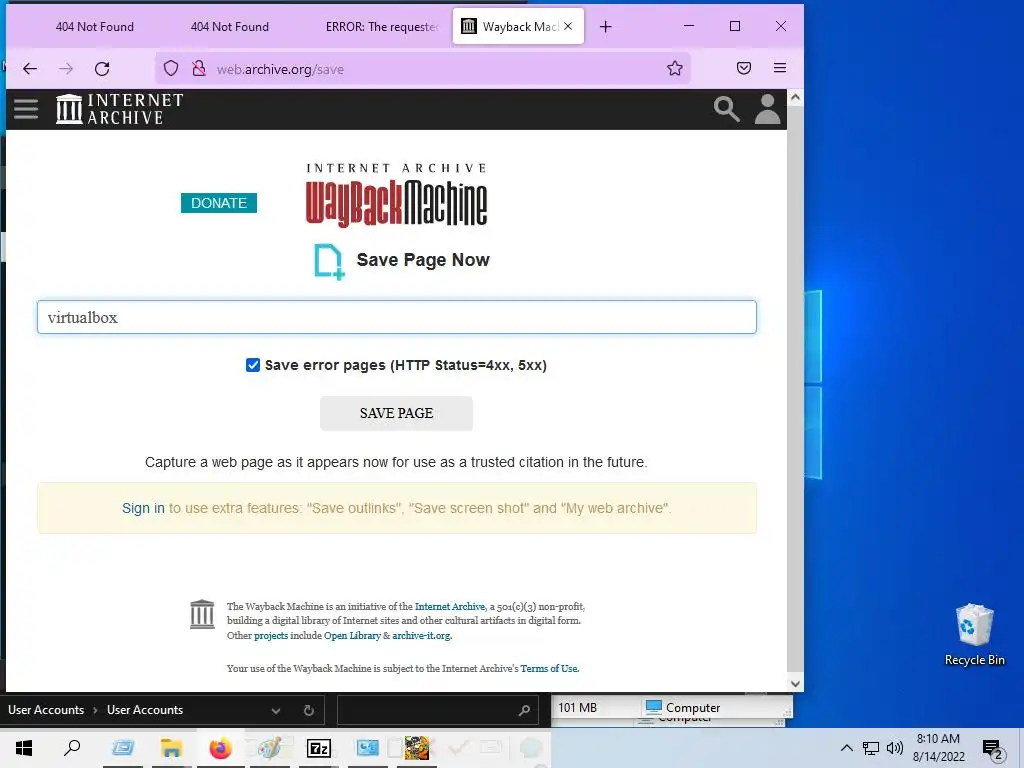The image size is (1024, 768).
Task: Open the archive-it.org link
Action: click(x=422, y=635)
